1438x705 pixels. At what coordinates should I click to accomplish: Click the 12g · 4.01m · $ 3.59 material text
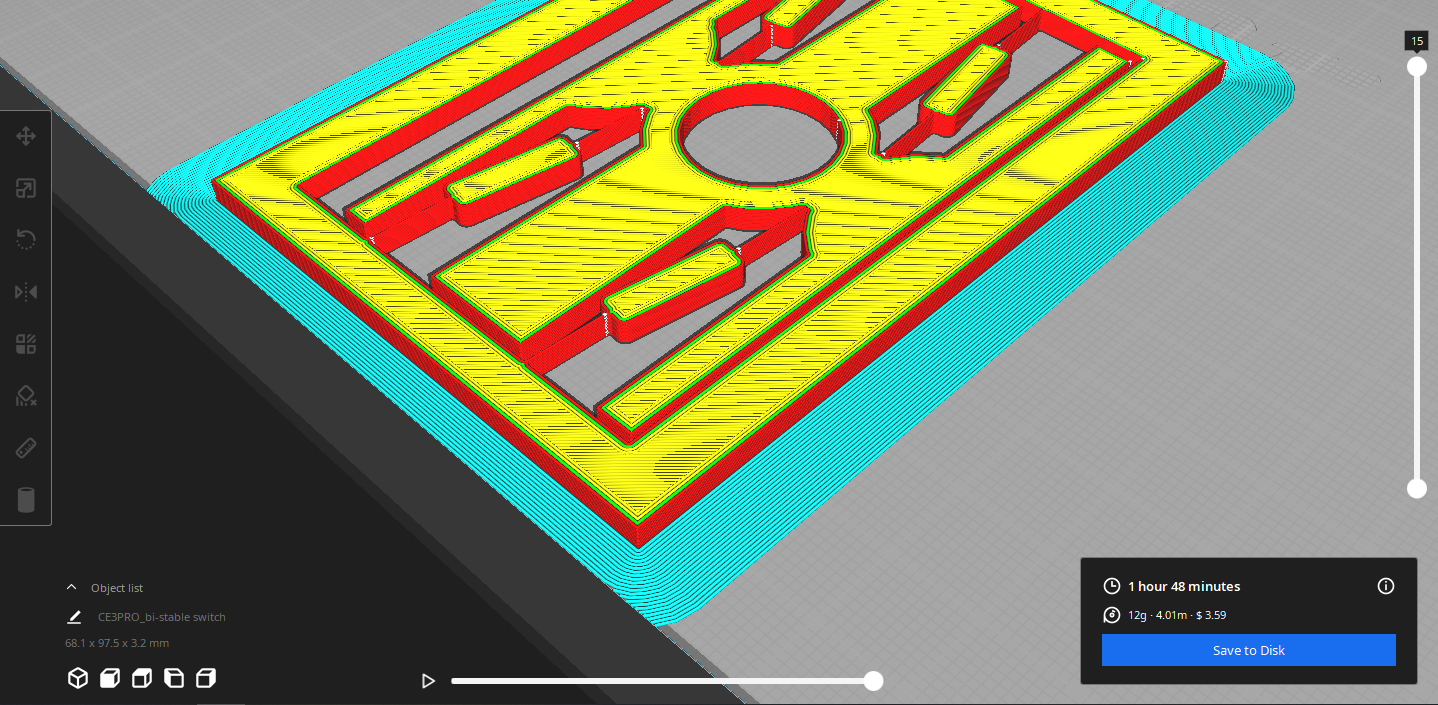[x=1177, y=615]
